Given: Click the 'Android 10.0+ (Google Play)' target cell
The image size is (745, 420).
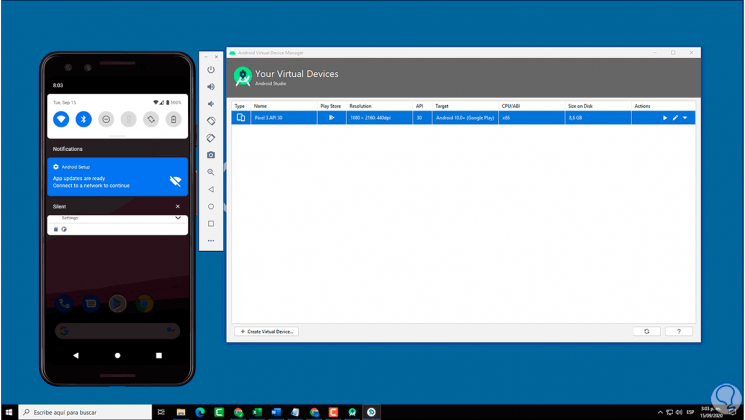Looking at the screenshot, I should (x=465, y=118).
